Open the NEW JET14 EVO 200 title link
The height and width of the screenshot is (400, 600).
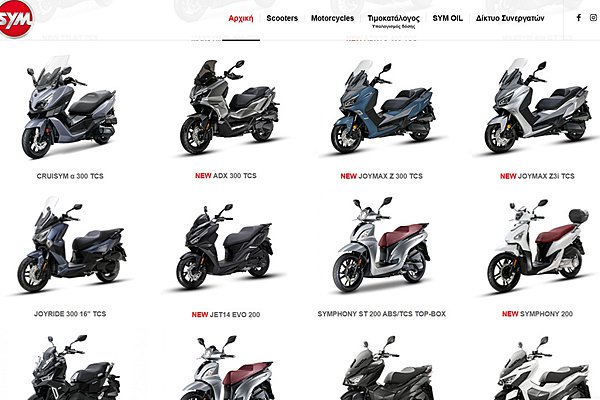(x=226, y=315)
